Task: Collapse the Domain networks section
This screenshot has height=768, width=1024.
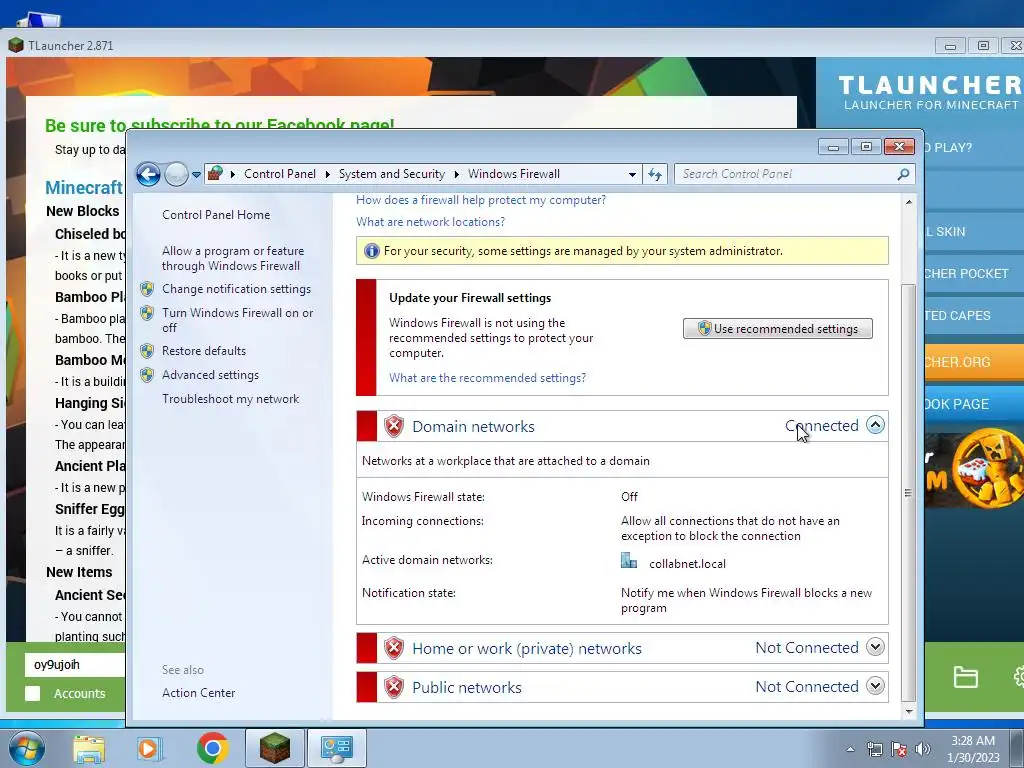Action: point(875,425)
